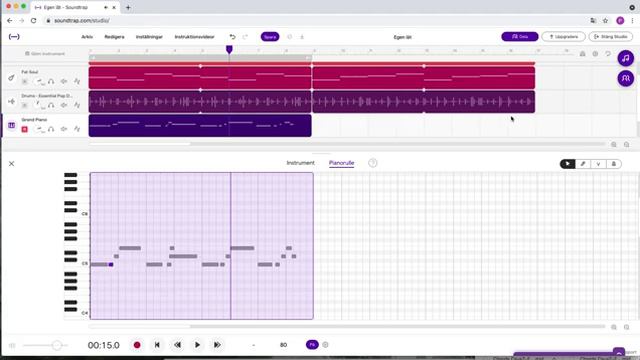Open the Inställningar menu

[149, 37]
